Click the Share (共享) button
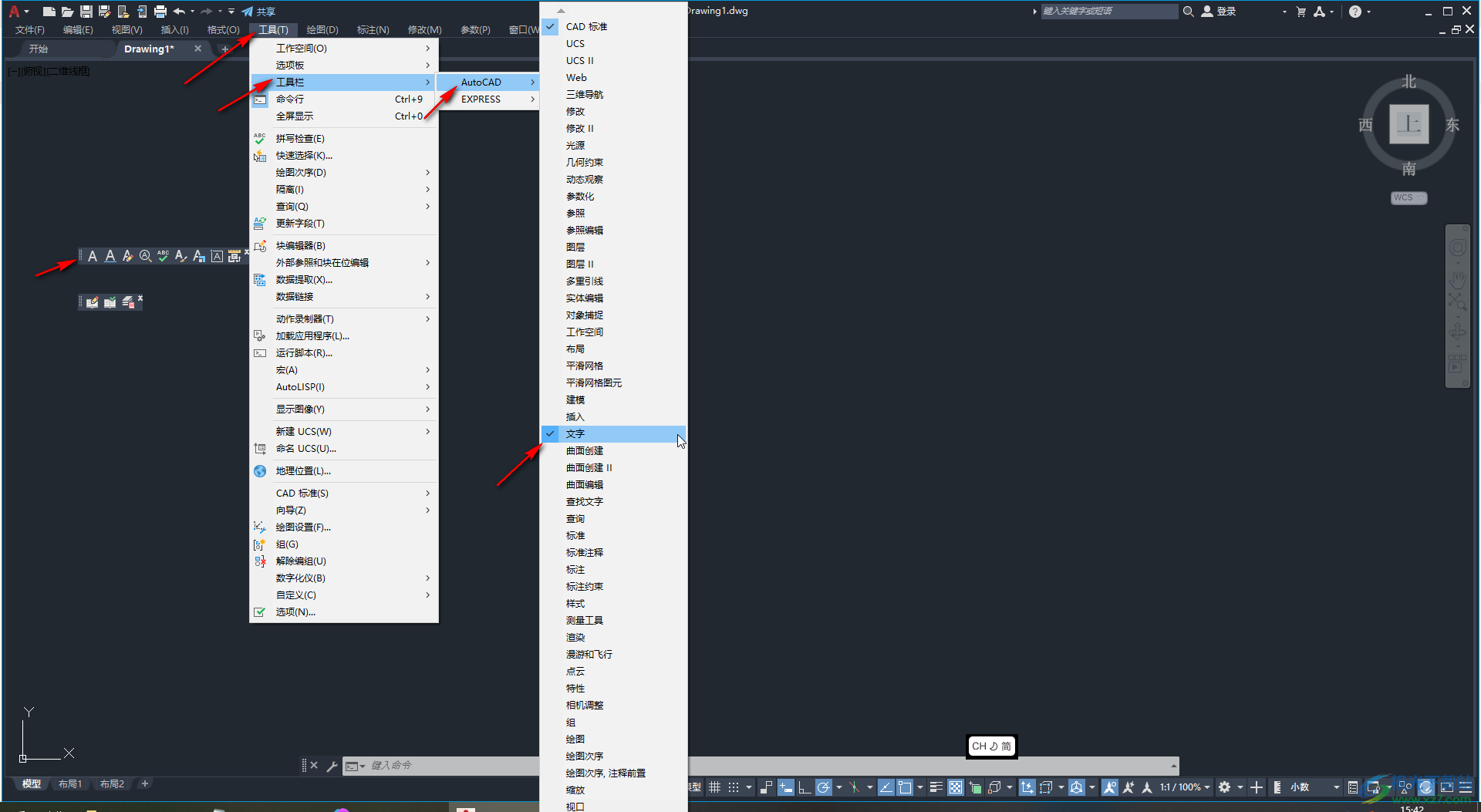The width and height of the screenshot is (1481, 812). point(258,12)
